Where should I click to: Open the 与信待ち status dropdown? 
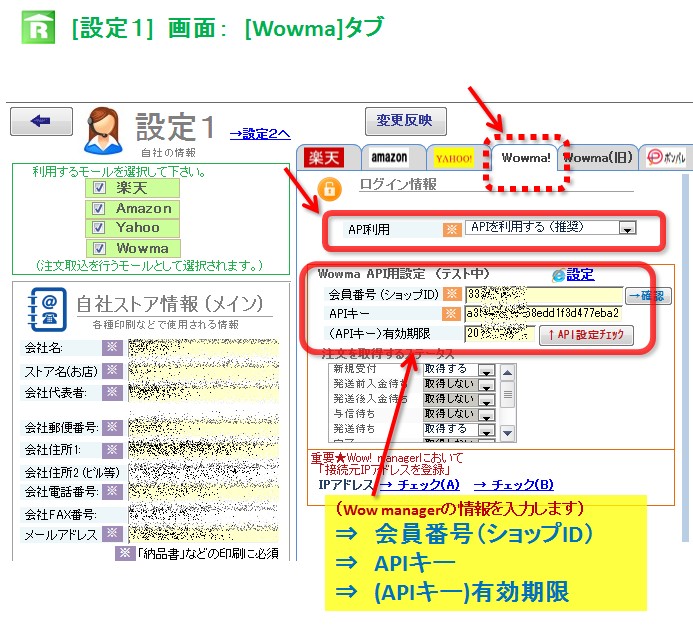tap(486, 415)
